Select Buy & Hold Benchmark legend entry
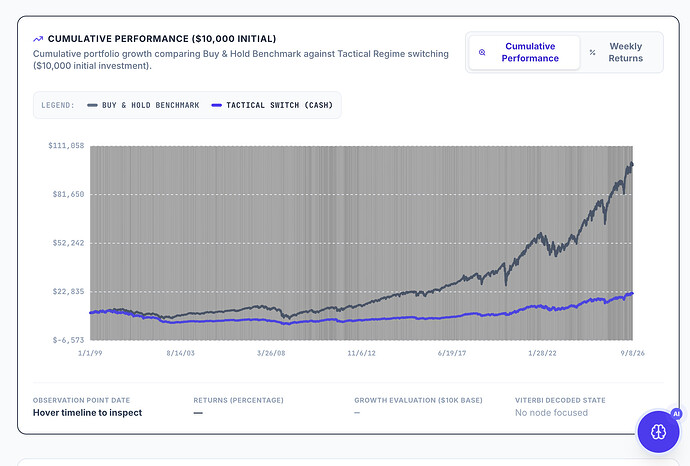The height and width of the screenshot is (466, 690). point(143,105)
